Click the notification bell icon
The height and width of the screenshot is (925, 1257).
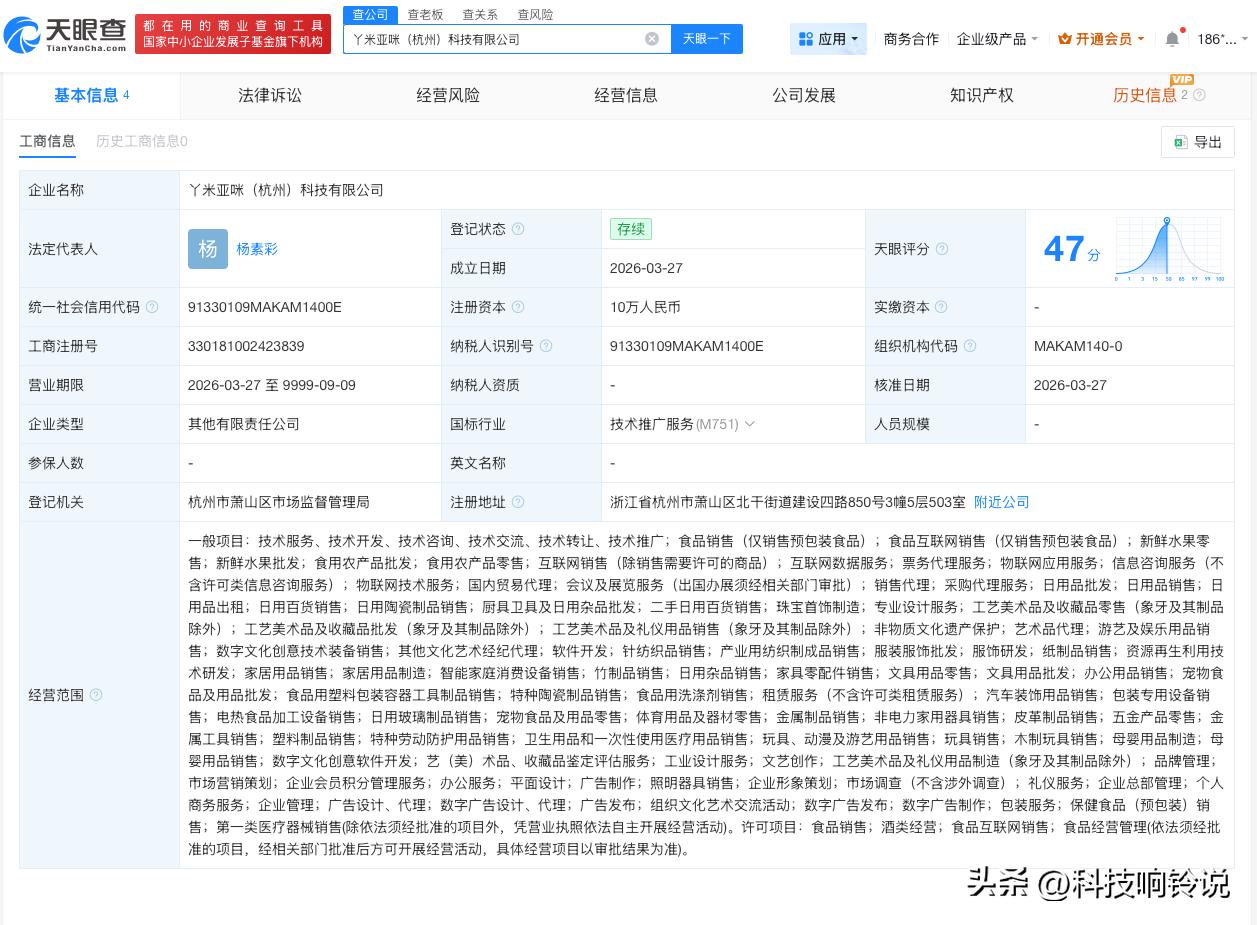click(1171, 38)
